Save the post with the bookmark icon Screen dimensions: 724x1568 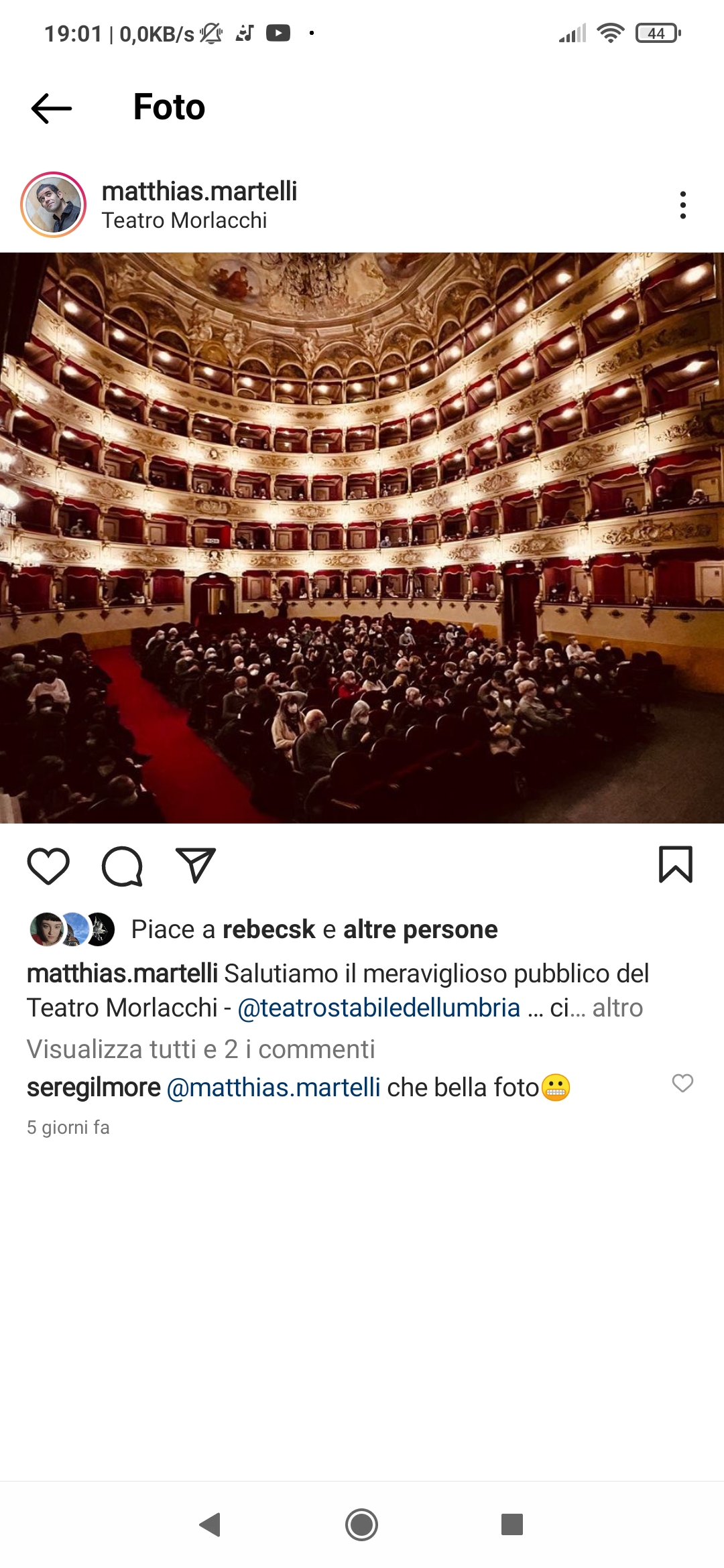[676, 864]
